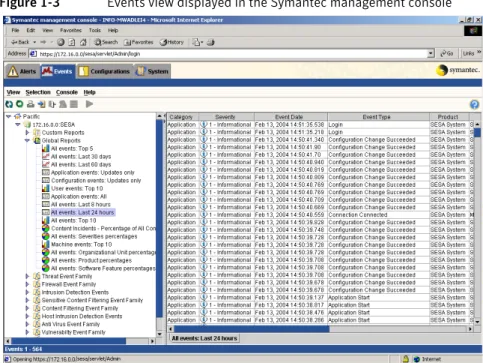Image resolution: width=483 pixels, height=363 pixels.
Task: Click the browser Stop icon
Action: pyautogui.click(x=60, y=42)
